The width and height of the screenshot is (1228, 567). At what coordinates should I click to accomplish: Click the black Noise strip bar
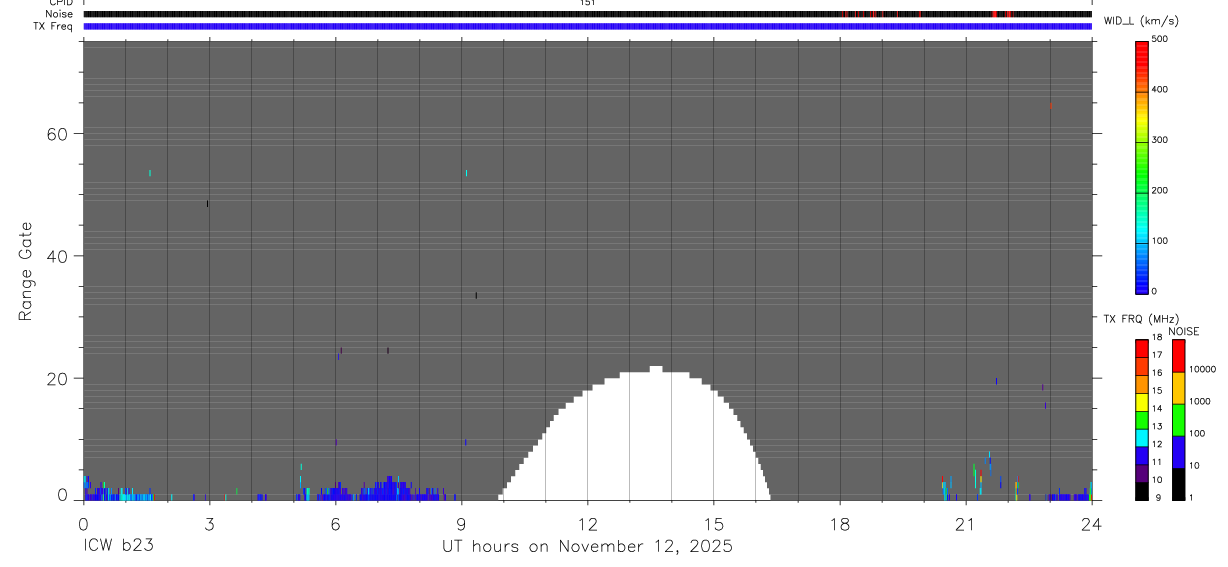click(587, 14)
